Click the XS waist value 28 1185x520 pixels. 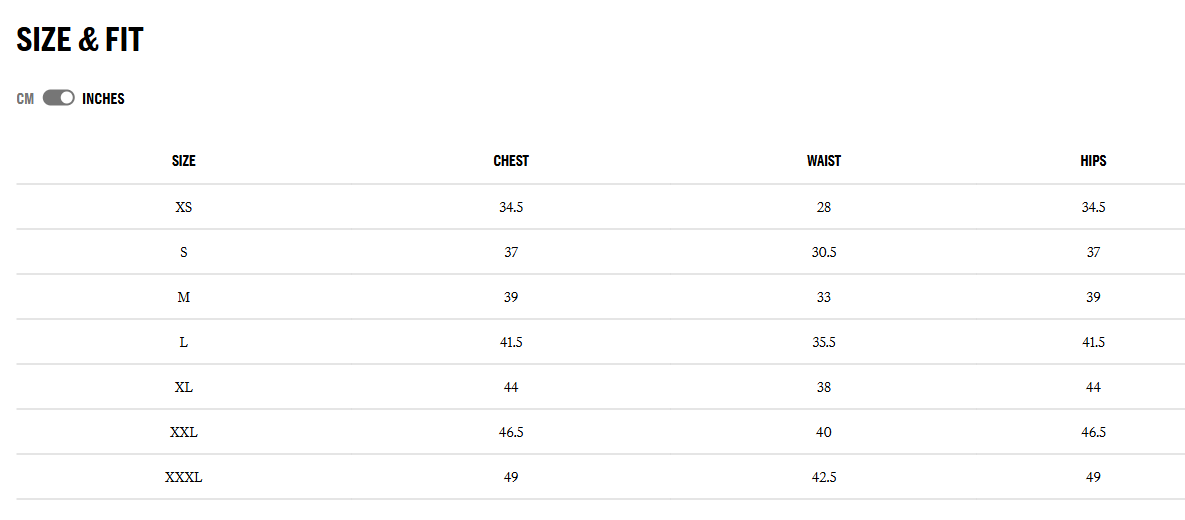coord(824,207)
